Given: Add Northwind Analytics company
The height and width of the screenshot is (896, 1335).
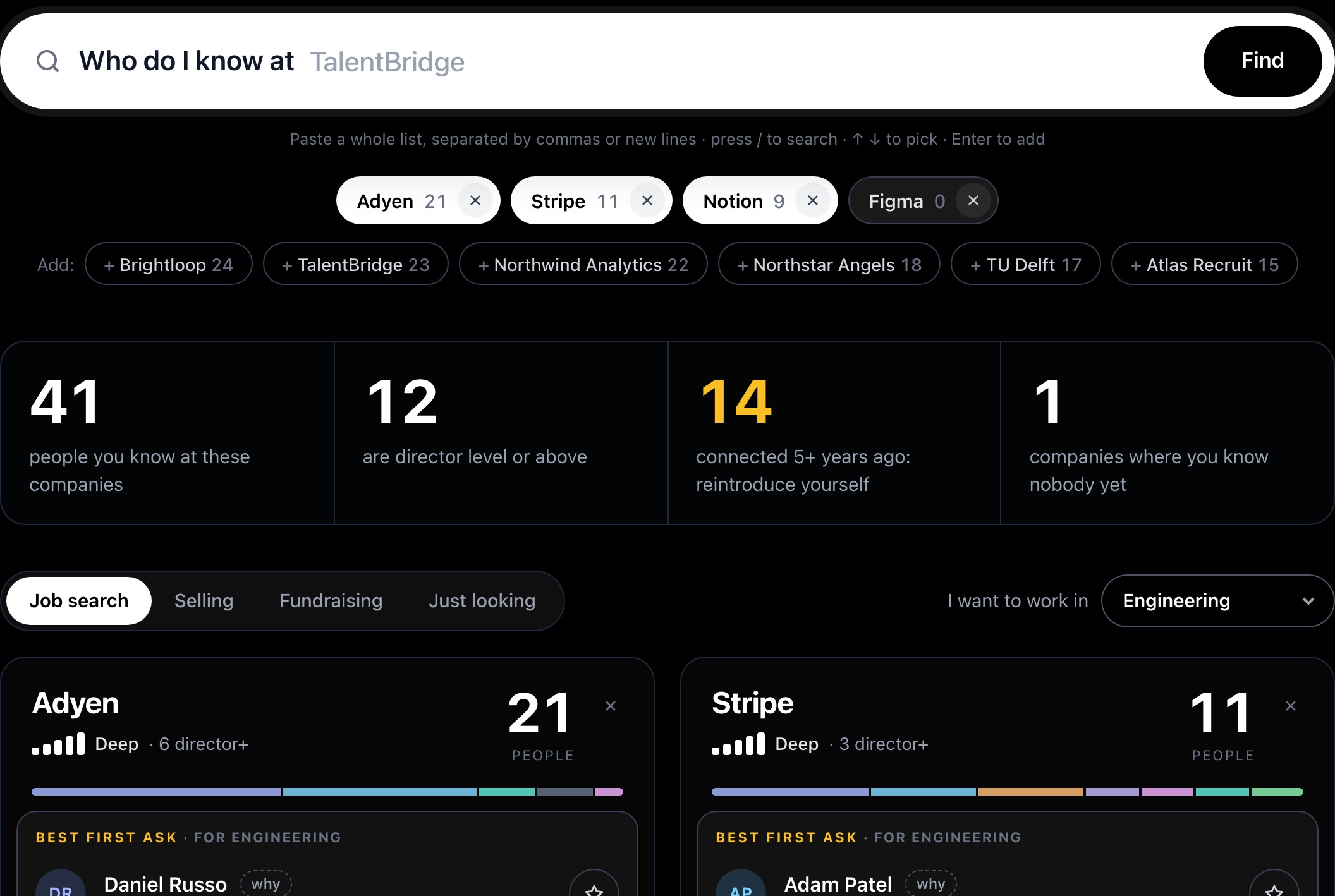Looking at the screenshot, I should (x=583, y=264).
